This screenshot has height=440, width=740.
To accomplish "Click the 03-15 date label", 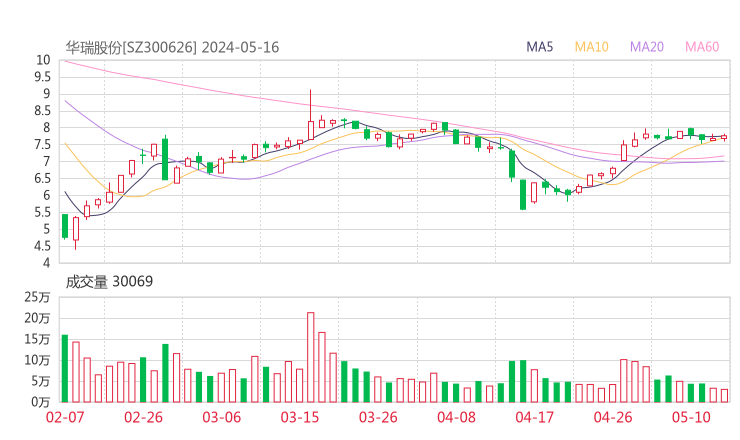I will coord(300,417).
